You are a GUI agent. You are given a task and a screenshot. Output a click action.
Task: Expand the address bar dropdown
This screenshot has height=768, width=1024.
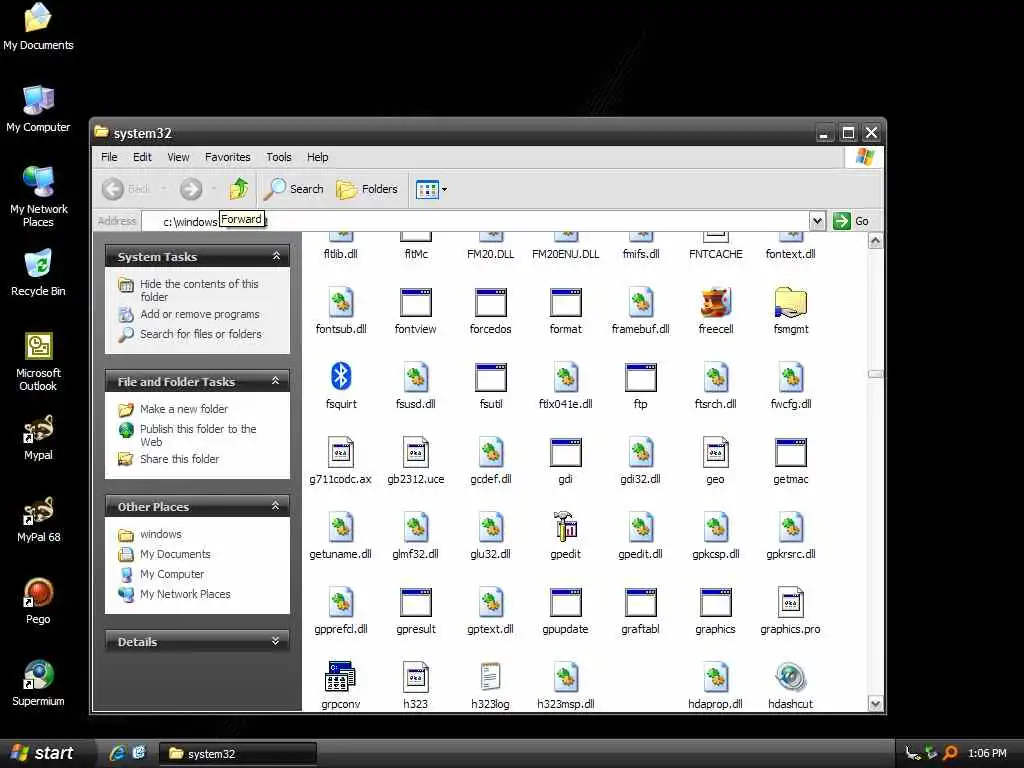(817, 221)
